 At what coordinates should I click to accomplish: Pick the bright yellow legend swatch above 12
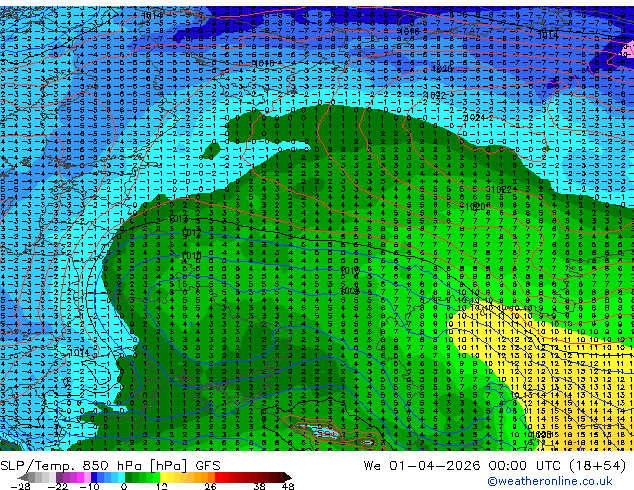tap(163, 477)
